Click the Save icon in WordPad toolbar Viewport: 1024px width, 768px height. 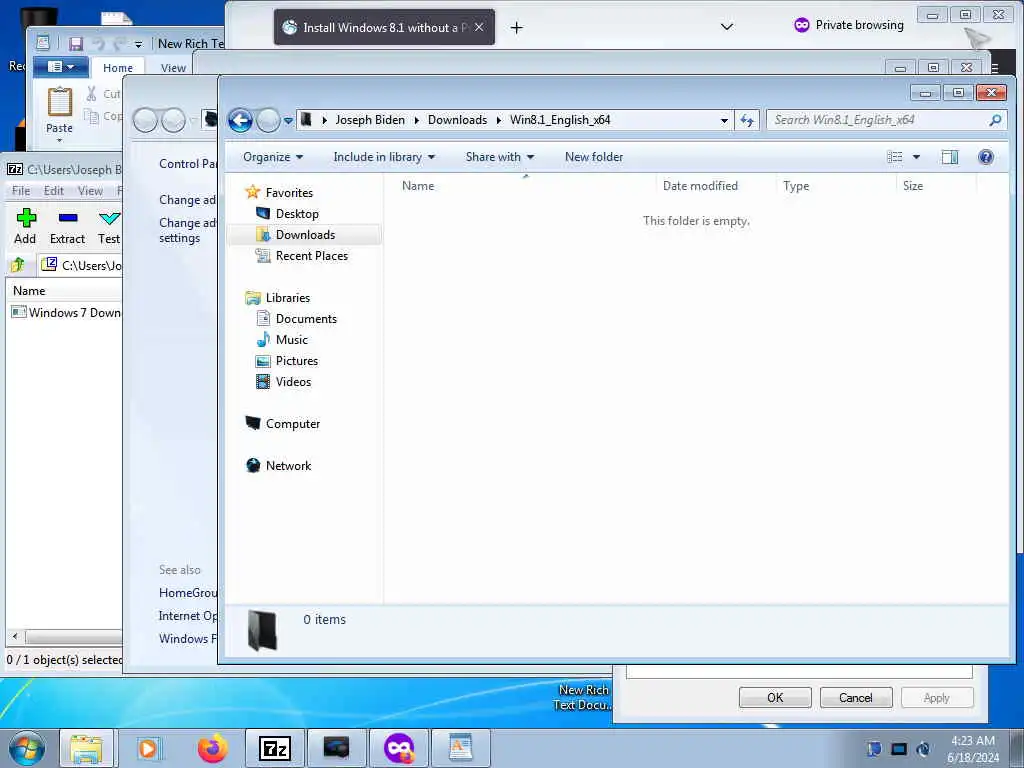coord(76,44)
